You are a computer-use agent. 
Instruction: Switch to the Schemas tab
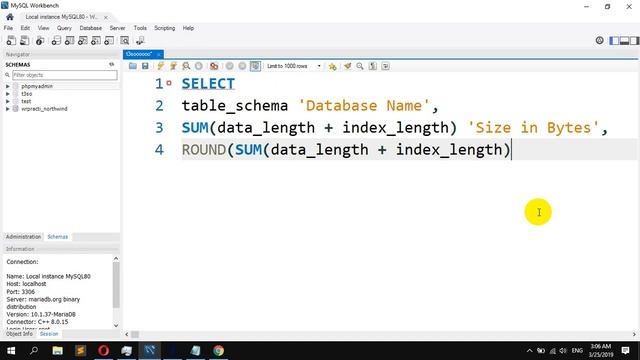[58, 237]
